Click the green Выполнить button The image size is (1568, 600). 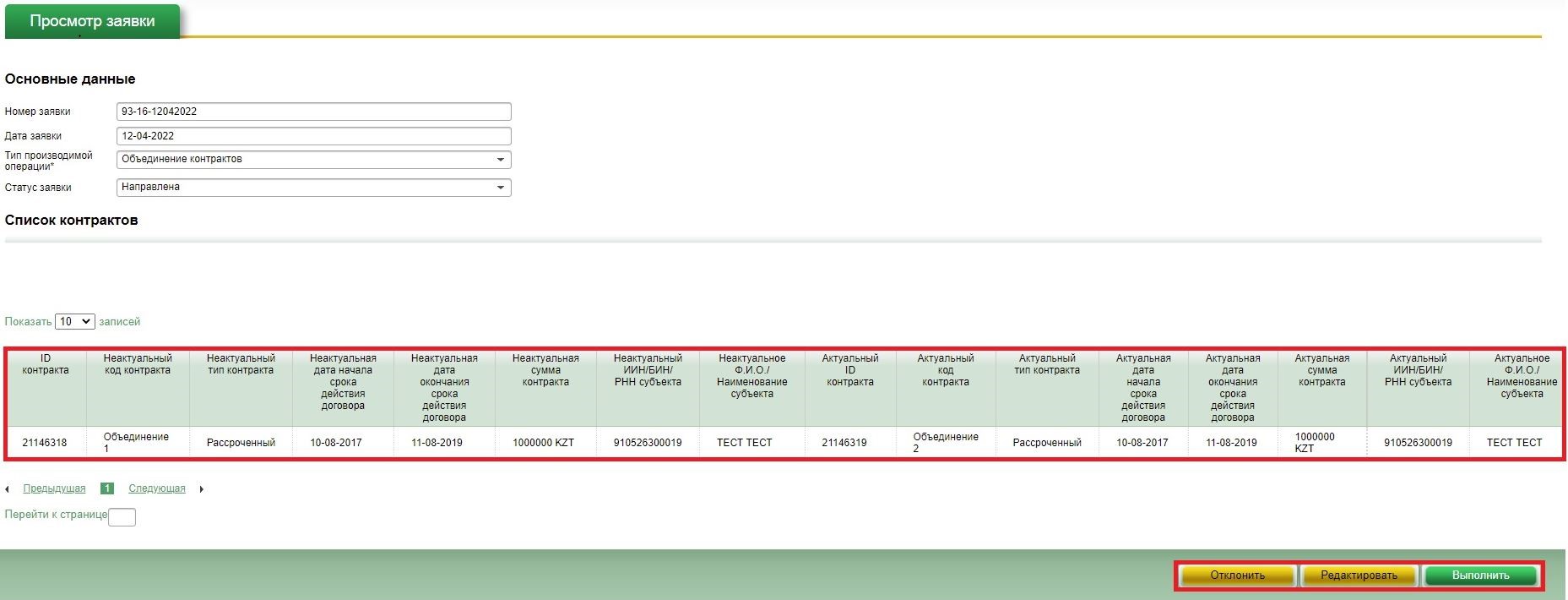(x=1480, y=575)
